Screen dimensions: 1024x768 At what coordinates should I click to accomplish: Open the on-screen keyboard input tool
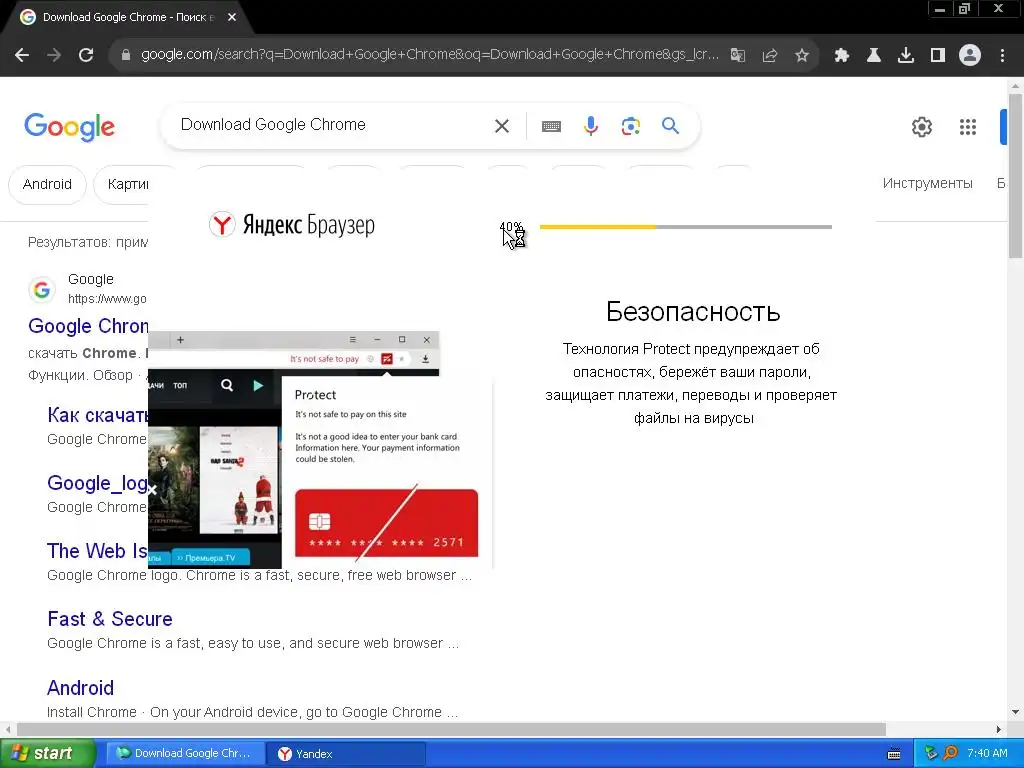click(x=551, y=126)
